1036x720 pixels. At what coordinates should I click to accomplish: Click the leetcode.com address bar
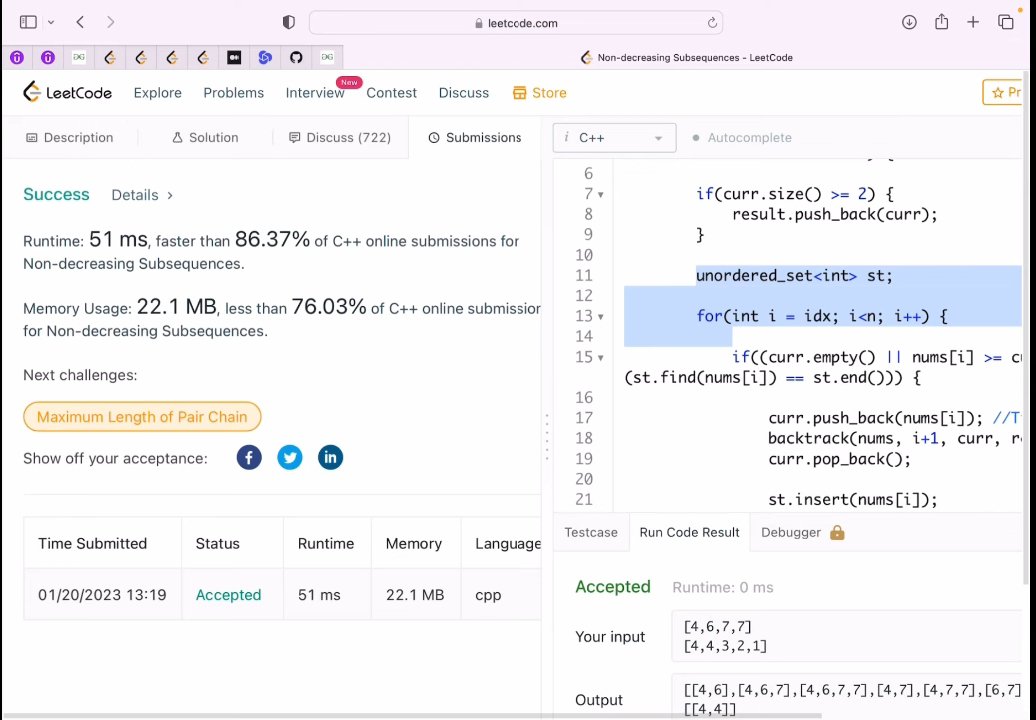coord(515,23)
